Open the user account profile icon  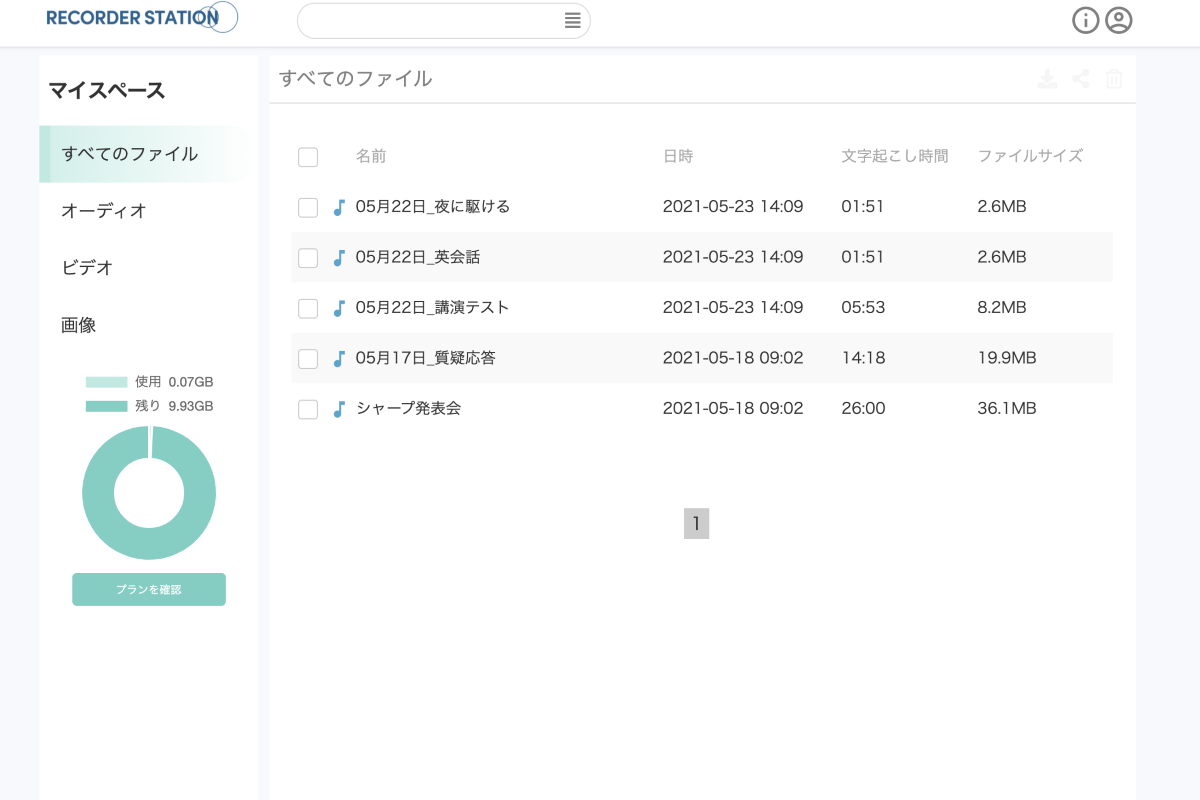[x=1118, y=20]
